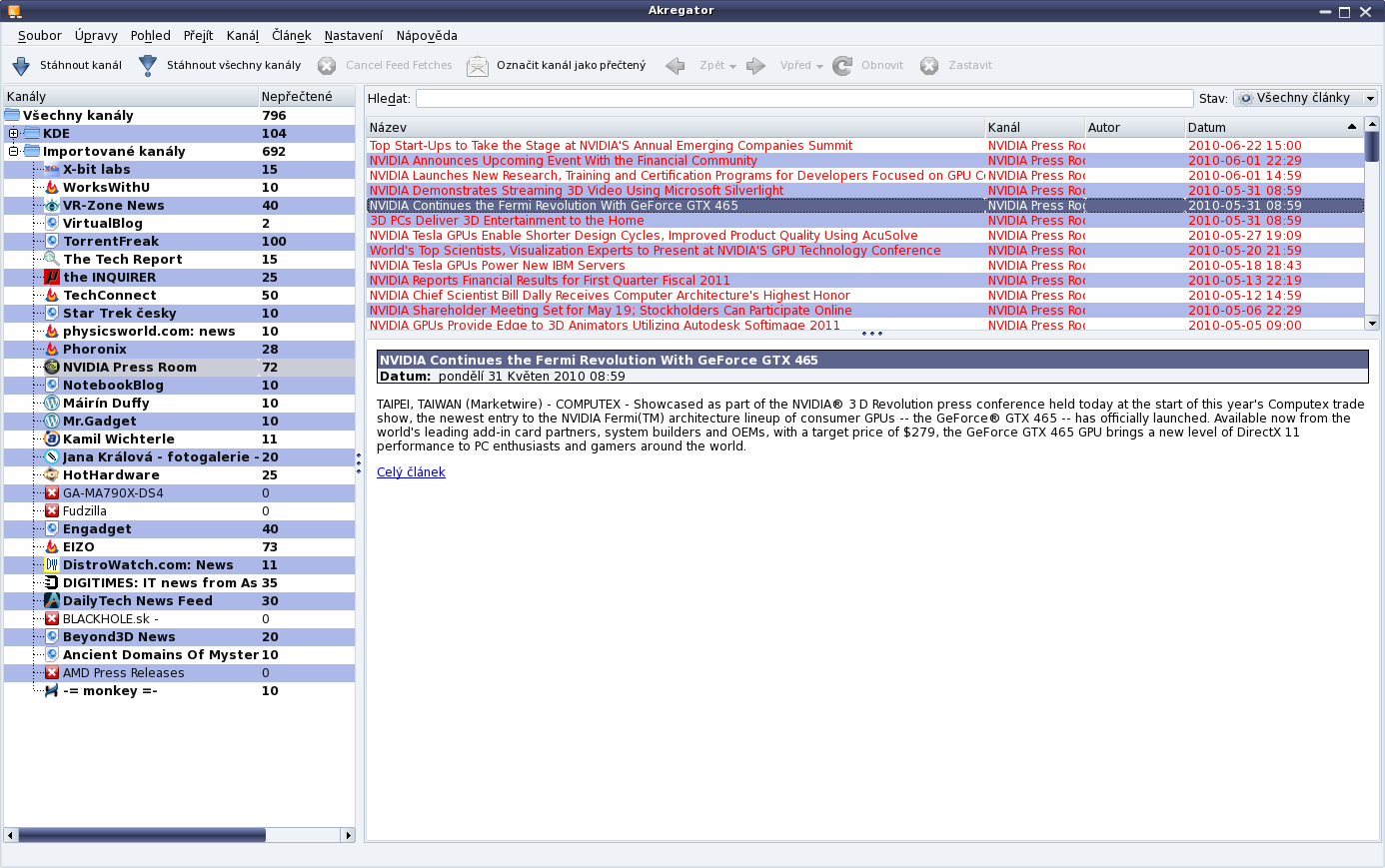The height and width of the screenshot is (868, 1385).
Task: Click the DailyTech News Feed icon
Action: 52,601
